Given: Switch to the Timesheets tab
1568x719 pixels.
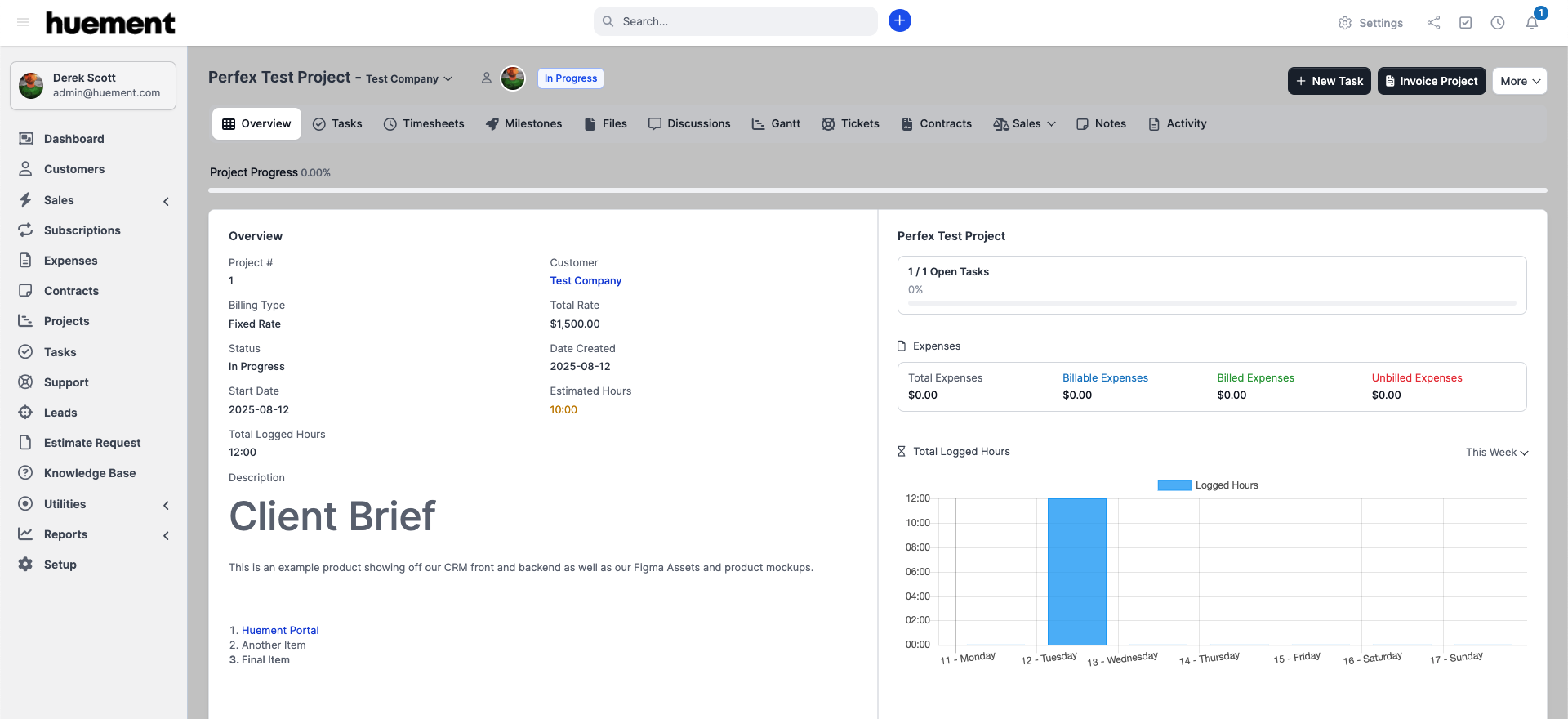Looking at the screenshot, I should pos(424,124).
